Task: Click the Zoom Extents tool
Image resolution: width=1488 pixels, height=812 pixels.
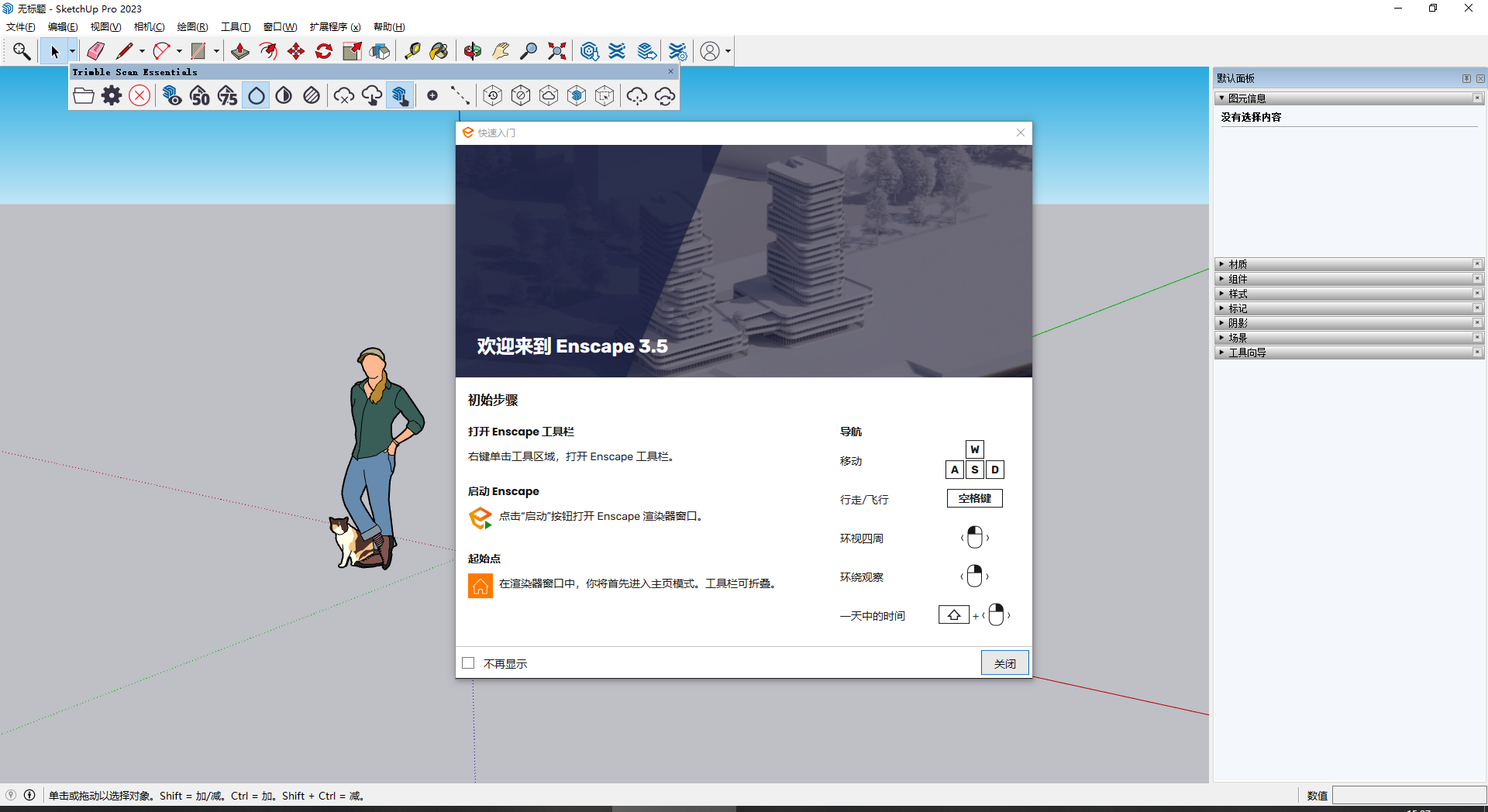Action: click(x=556, y=51)
